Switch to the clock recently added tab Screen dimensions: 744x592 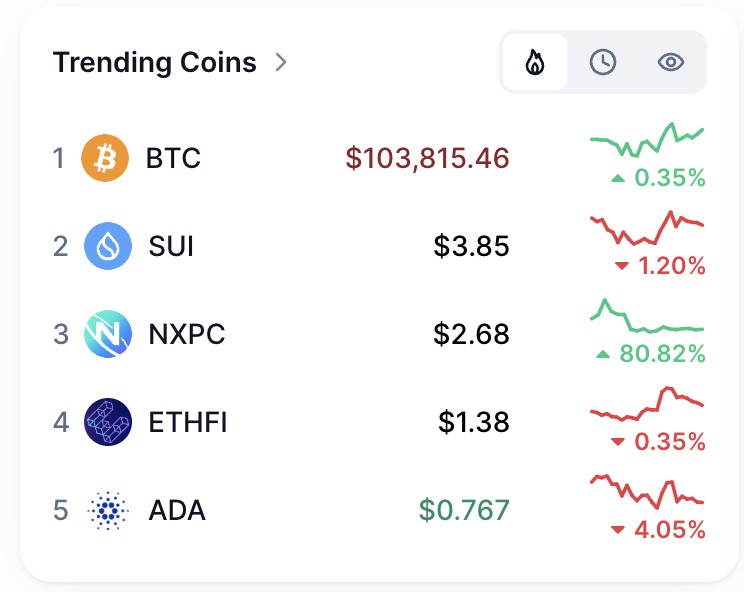click(x=603, y=62)
